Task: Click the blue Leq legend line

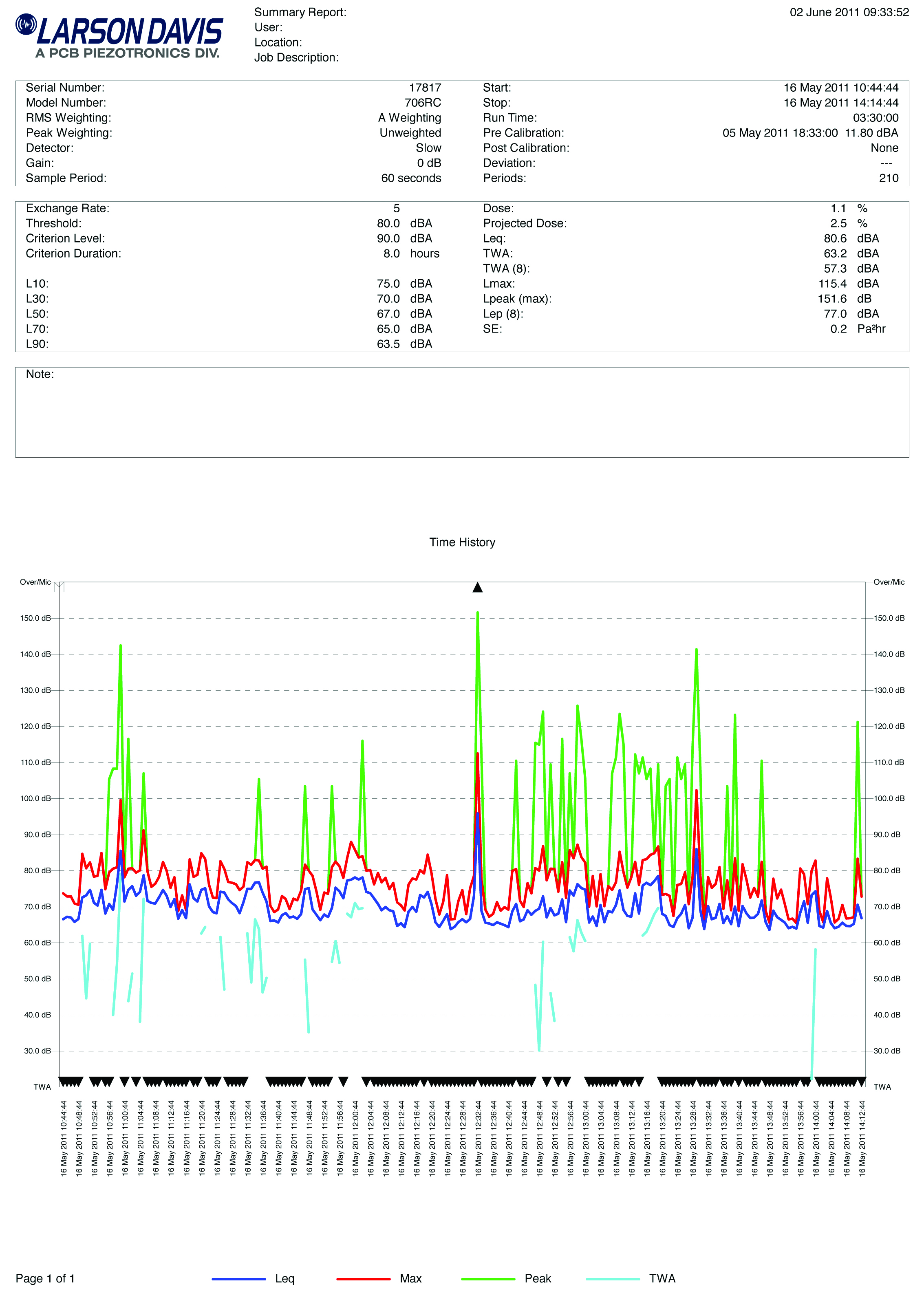Action: pos(238,1278)
